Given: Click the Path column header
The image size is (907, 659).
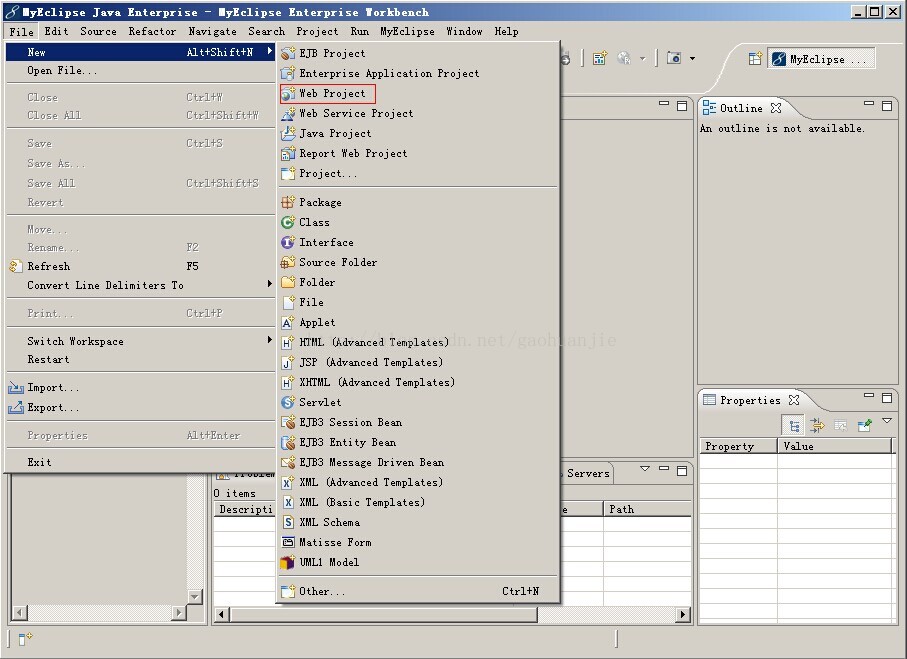Looking at the screenshot, I should (x=647, y=509).
